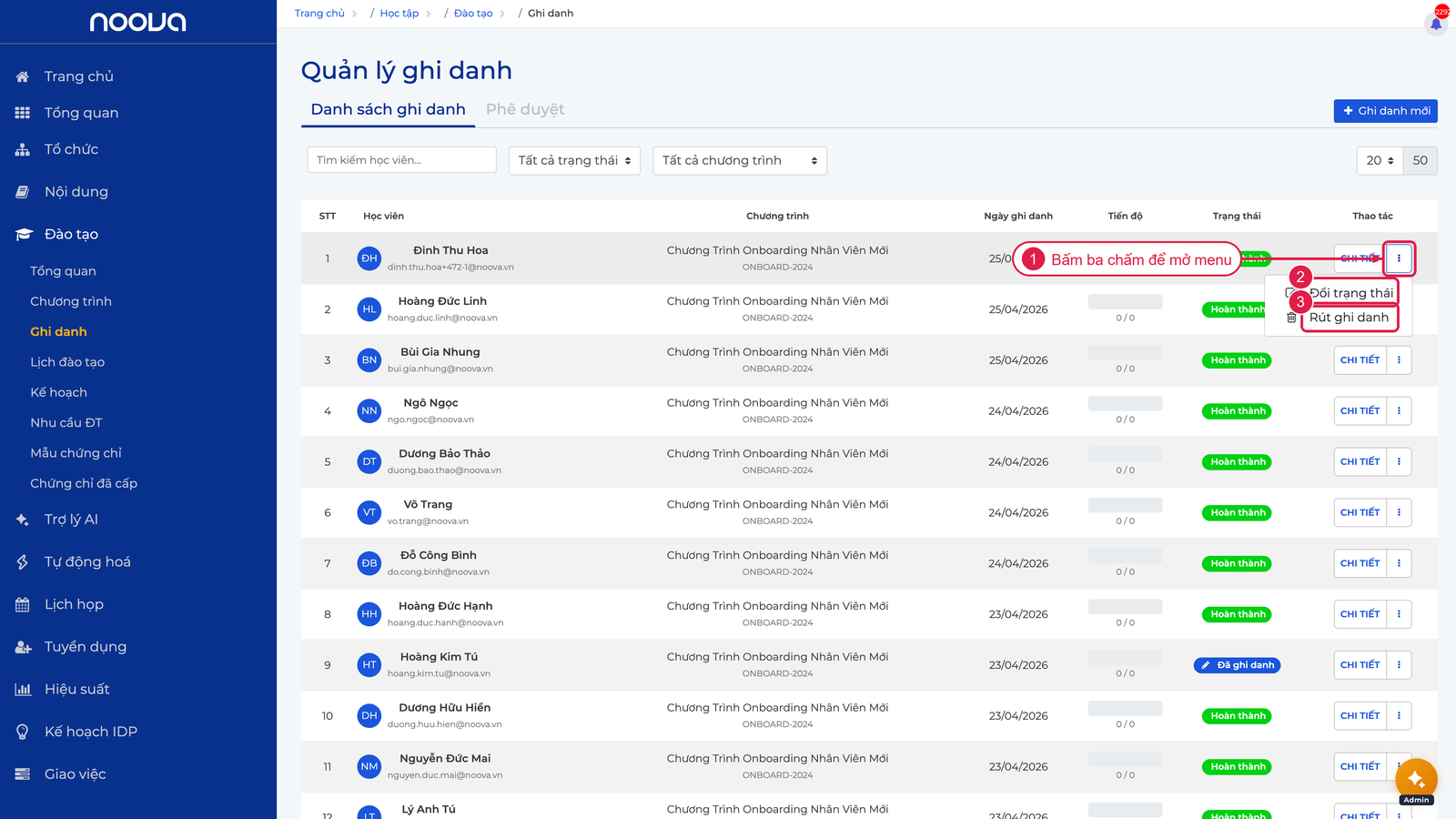This screenshot has height=819, width=1456.
Task: Click the Học tập breadcrumb link
Action: point(399,14)
